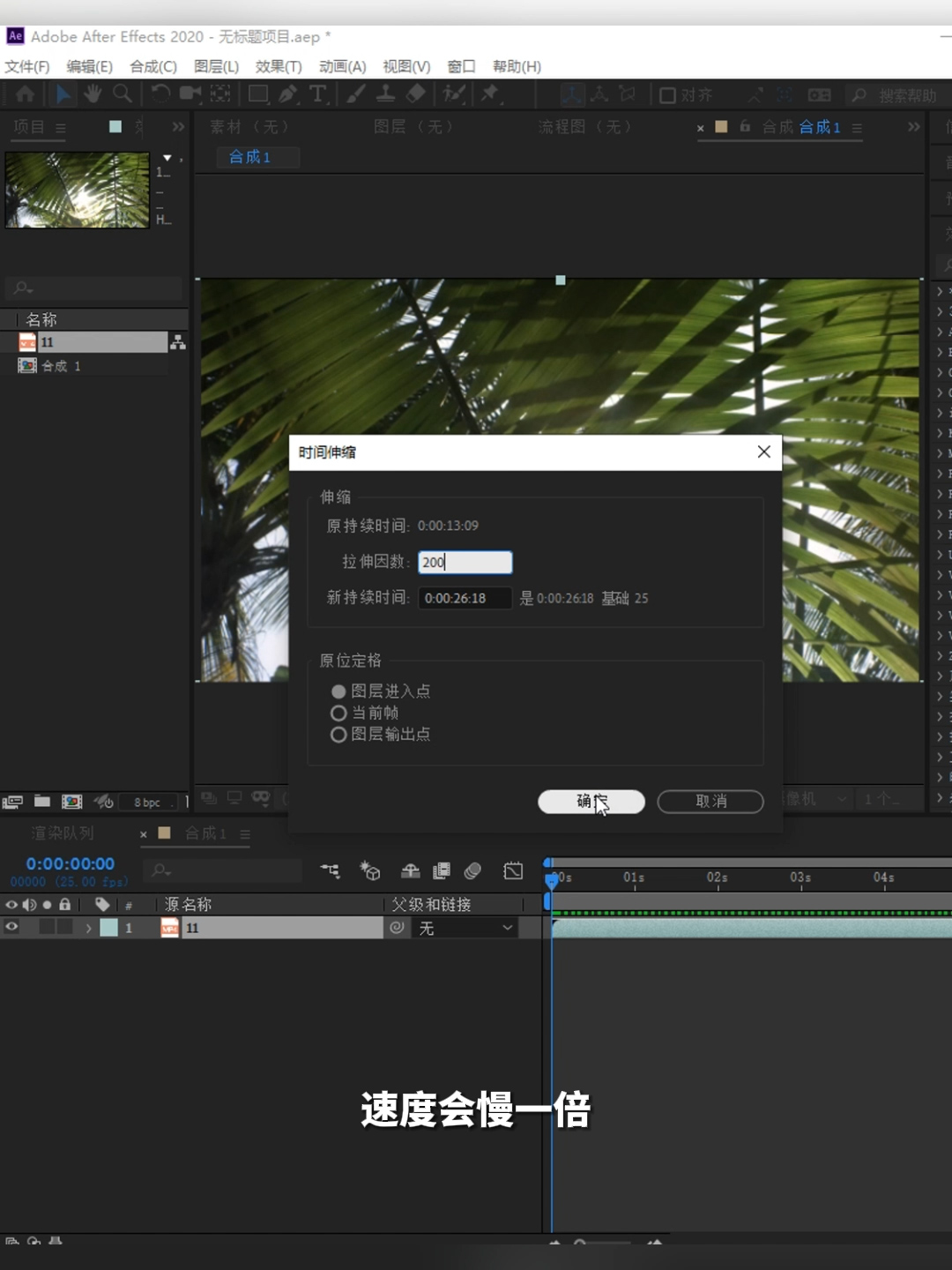952x1270 pixels.
Task: Open the 文件(F) menu
Action: point(27,66)
